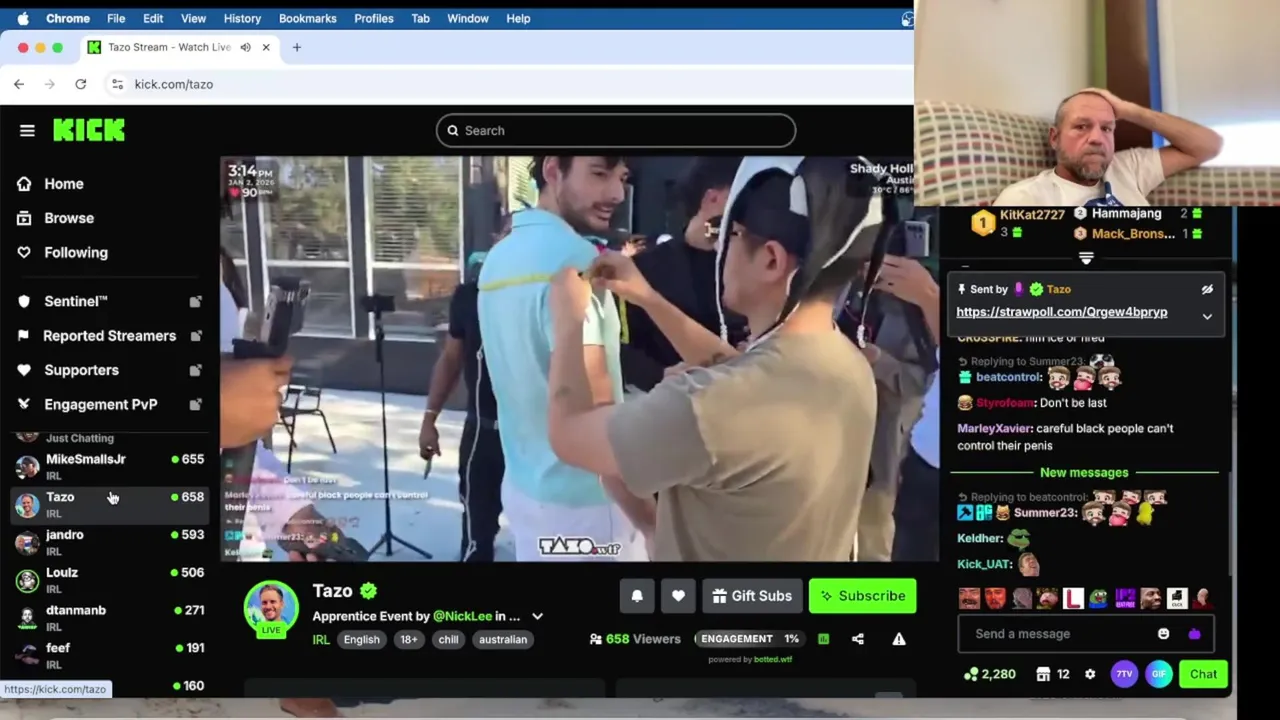Screen dimensions: 1280x720
Task: Select the 18+ tag
Action: 409,640
